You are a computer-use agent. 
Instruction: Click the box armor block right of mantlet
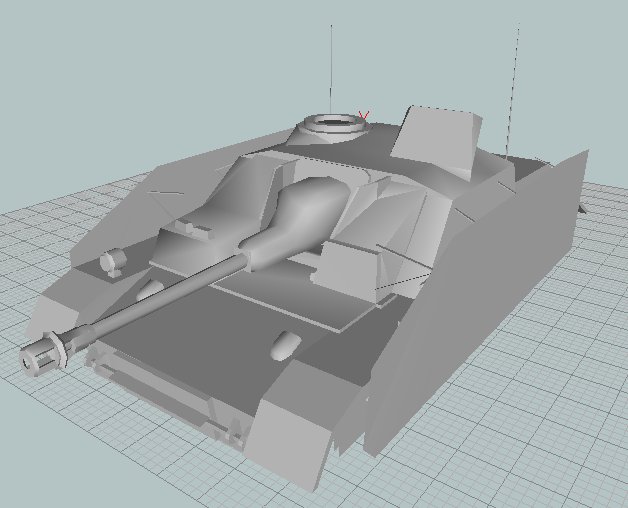[x=349, y=270]
